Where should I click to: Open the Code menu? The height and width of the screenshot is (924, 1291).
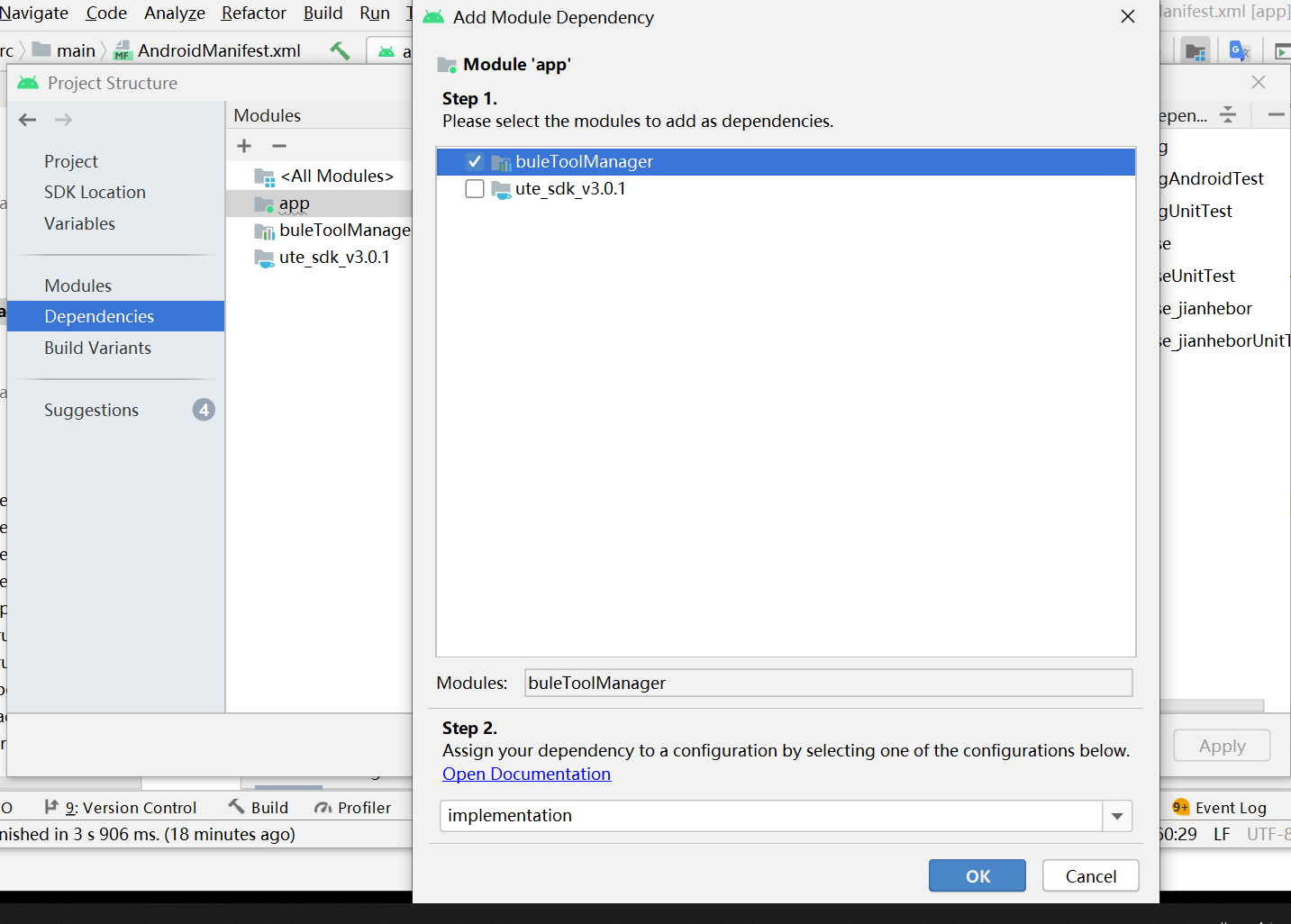point(106,13)
